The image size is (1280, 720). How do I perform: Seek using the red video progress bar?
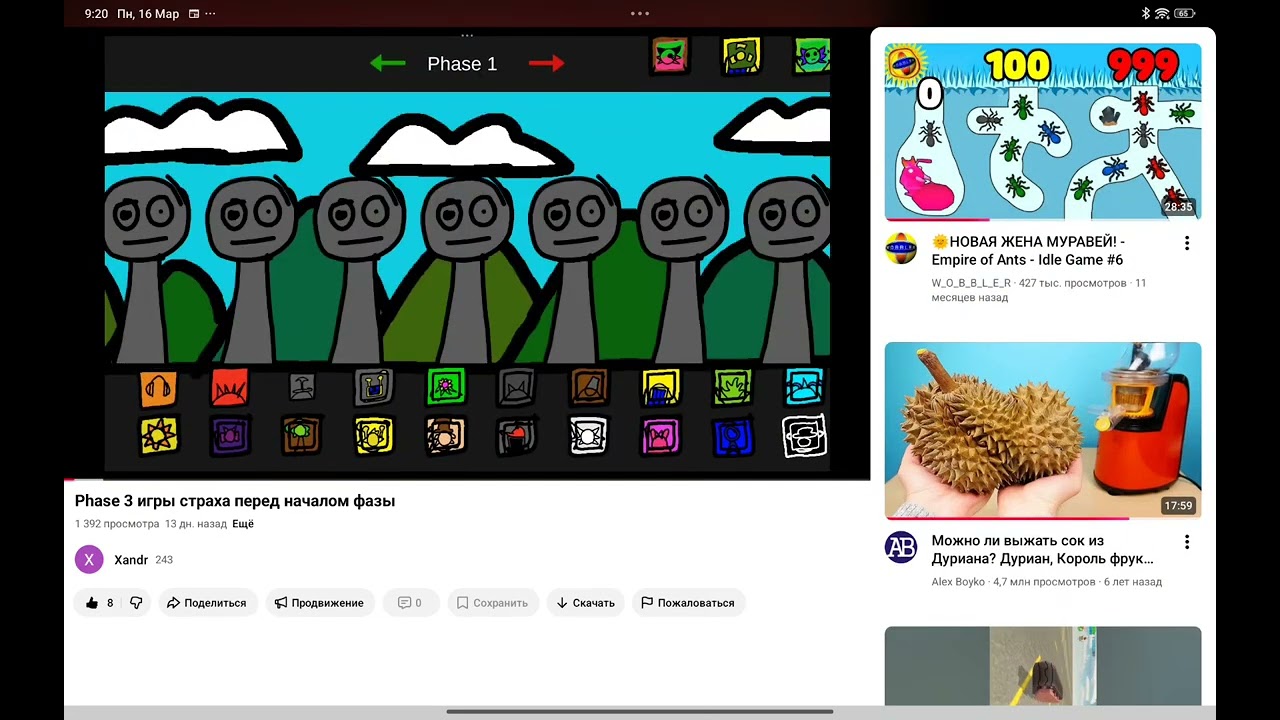tap(467, 479)
